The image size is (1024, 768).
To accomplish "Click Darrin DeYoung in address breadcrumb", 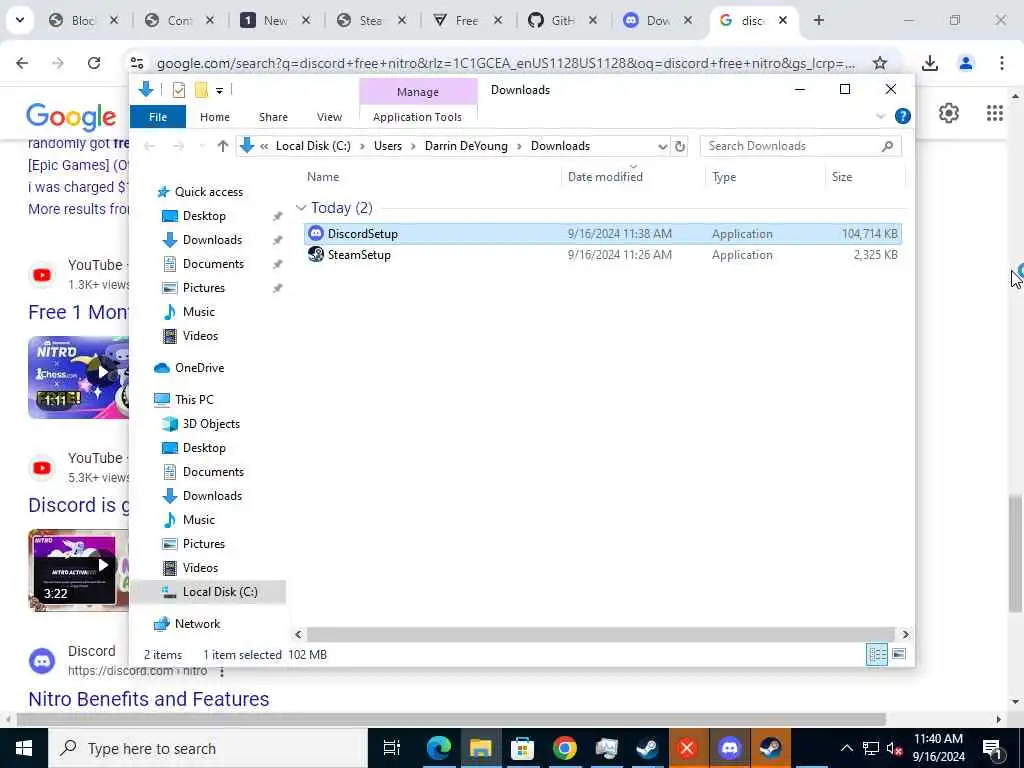I will coord(466,146).
